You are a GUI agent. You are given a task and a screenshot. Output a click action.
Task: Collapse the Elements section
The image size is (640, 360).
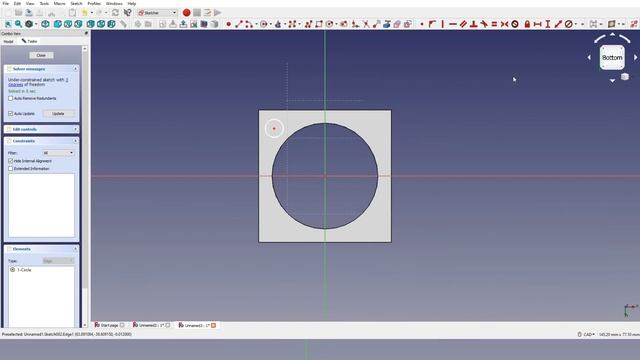pyautogui.click(x=76, y=249)
